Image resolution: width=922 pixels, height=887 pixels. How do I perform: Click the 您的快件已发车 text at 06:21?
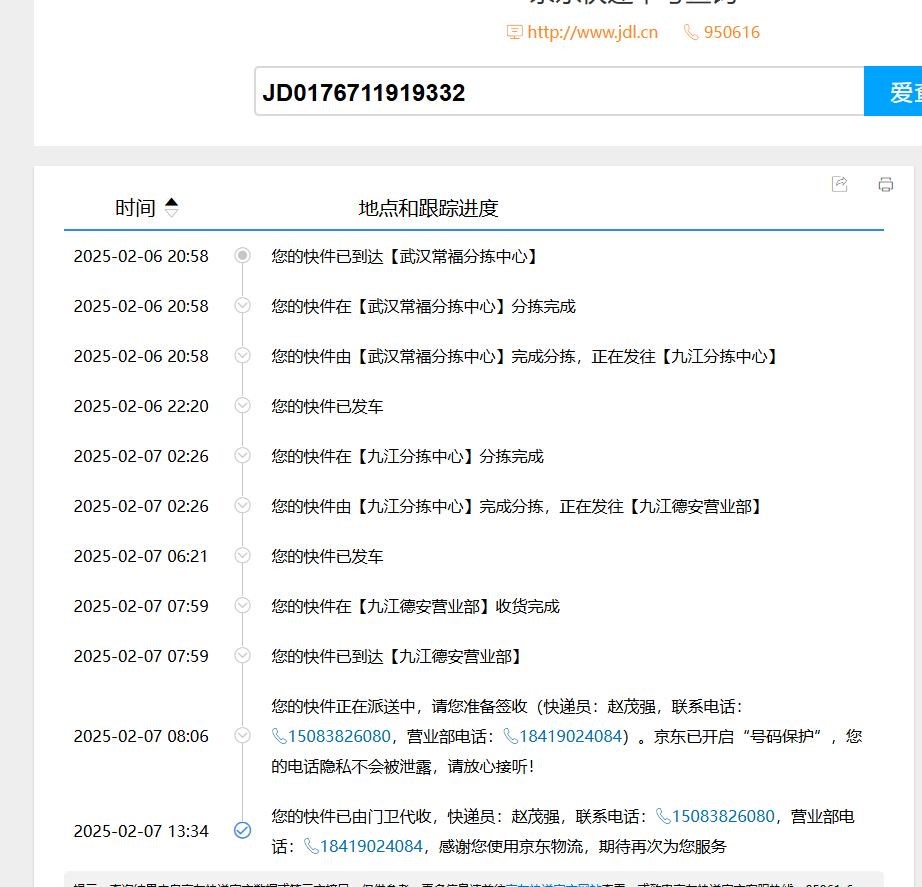coord(328,556)
